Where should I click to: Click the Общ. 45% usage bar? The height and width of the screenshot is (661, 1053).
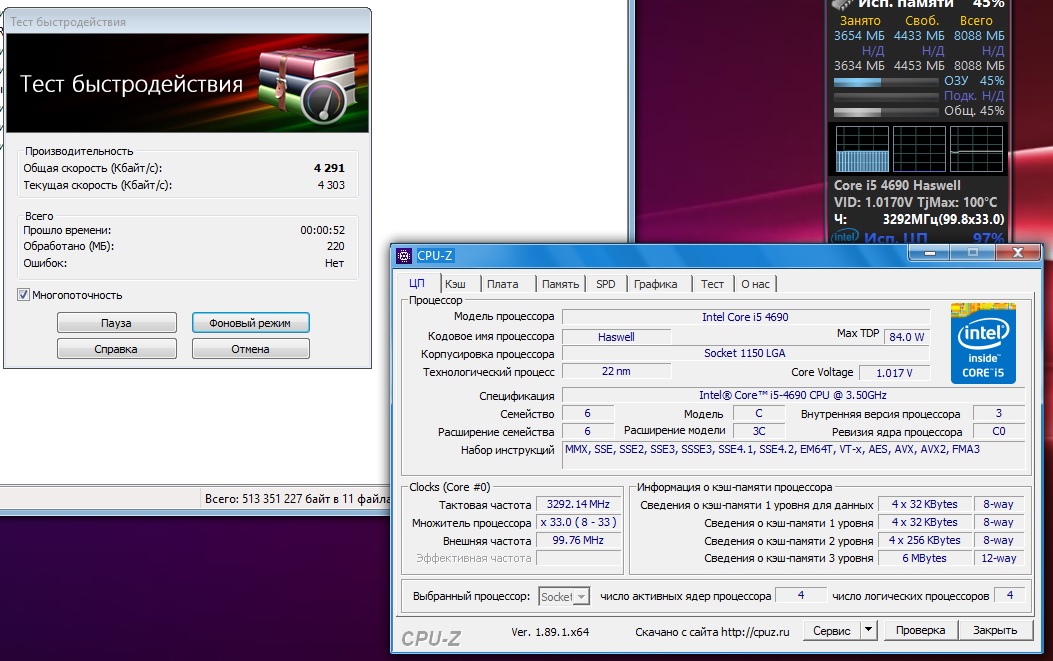pos(886,112)
